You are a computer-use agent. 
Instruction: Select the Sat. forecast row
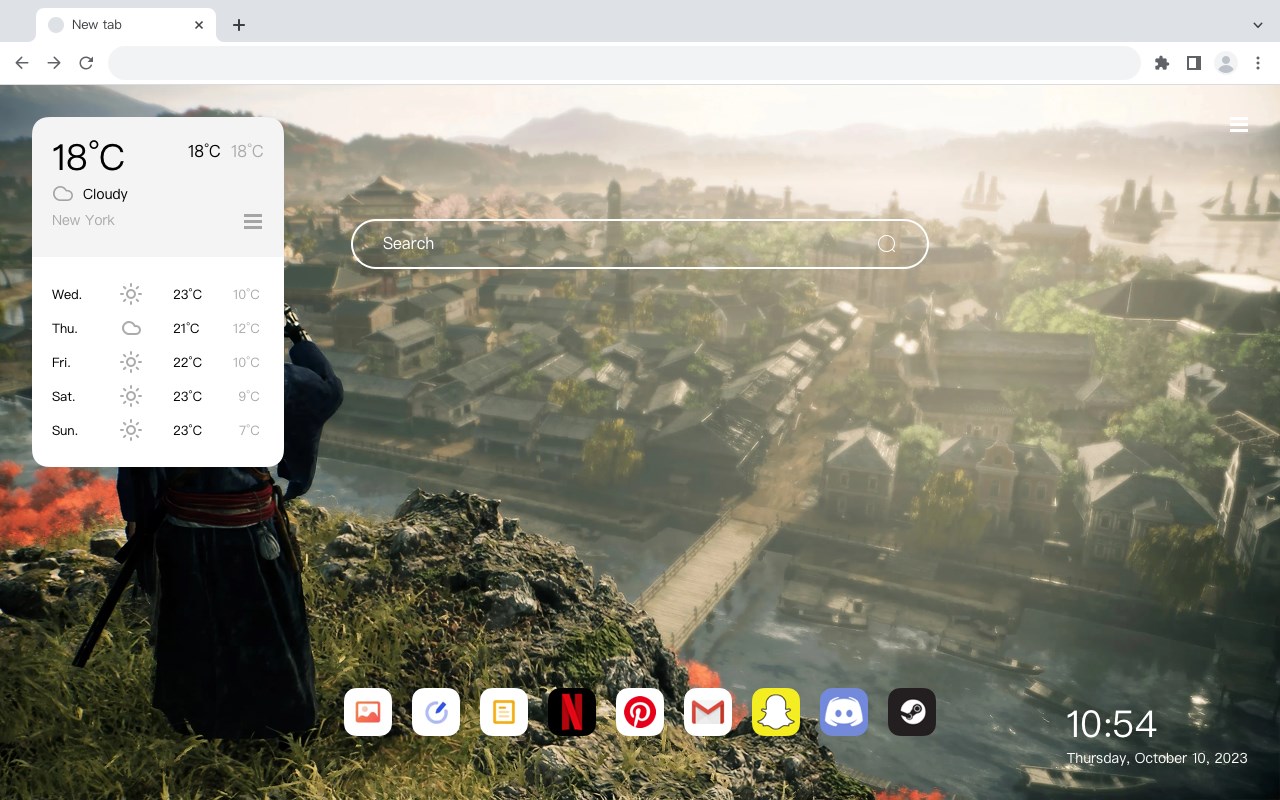click(x=157, y=396)
